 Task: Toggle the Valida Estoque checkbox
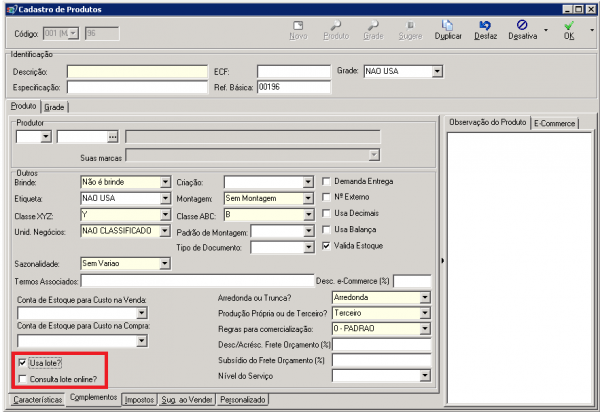click(326, 246)
